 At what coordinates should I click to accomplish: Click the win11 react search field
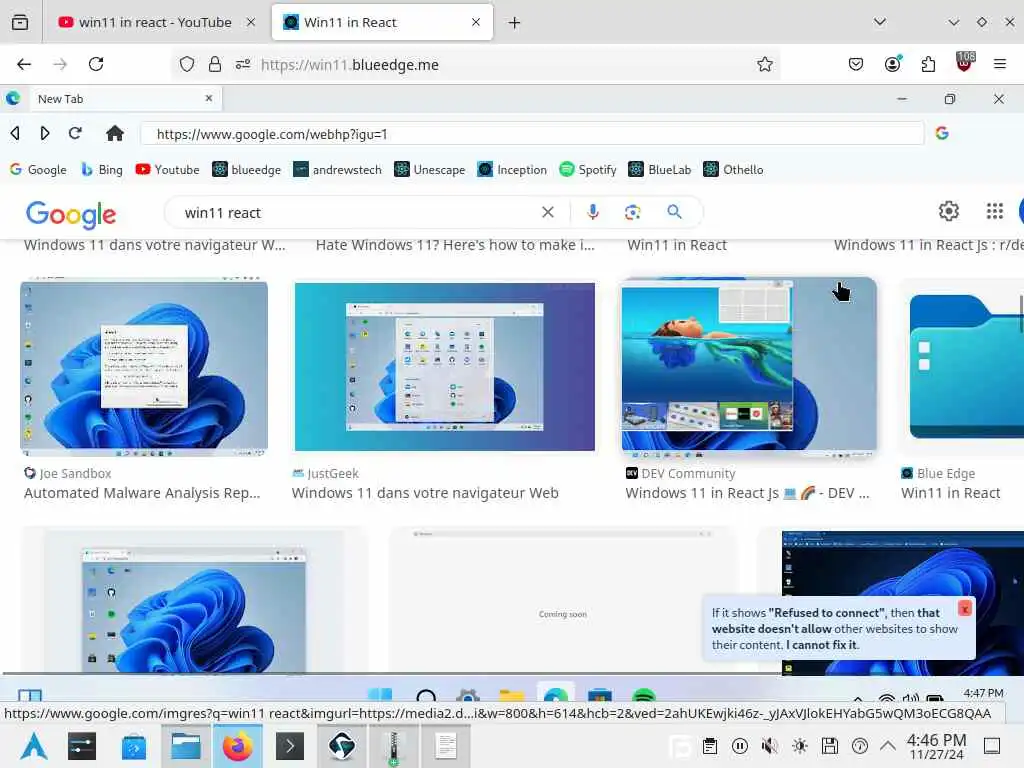point(353,213)
